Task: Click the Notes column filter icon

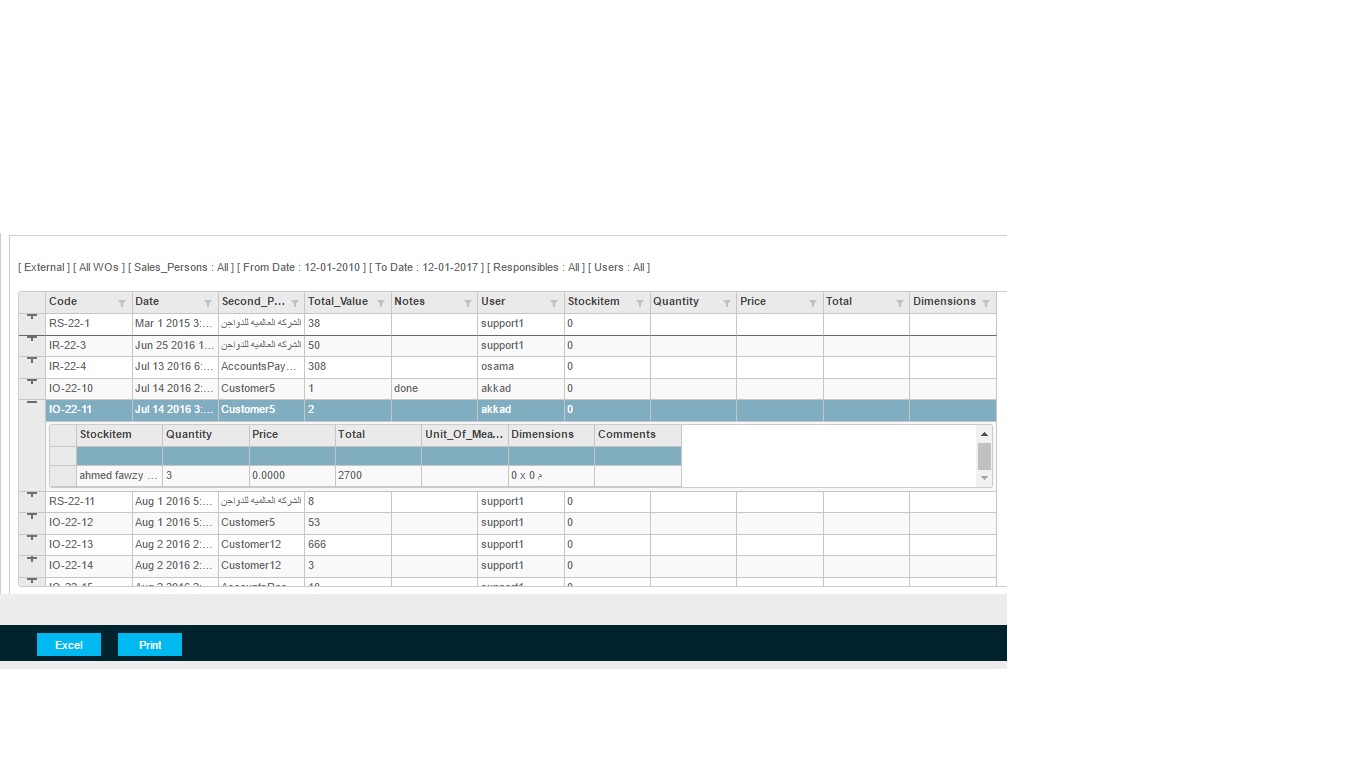Action: coord(467,303)
